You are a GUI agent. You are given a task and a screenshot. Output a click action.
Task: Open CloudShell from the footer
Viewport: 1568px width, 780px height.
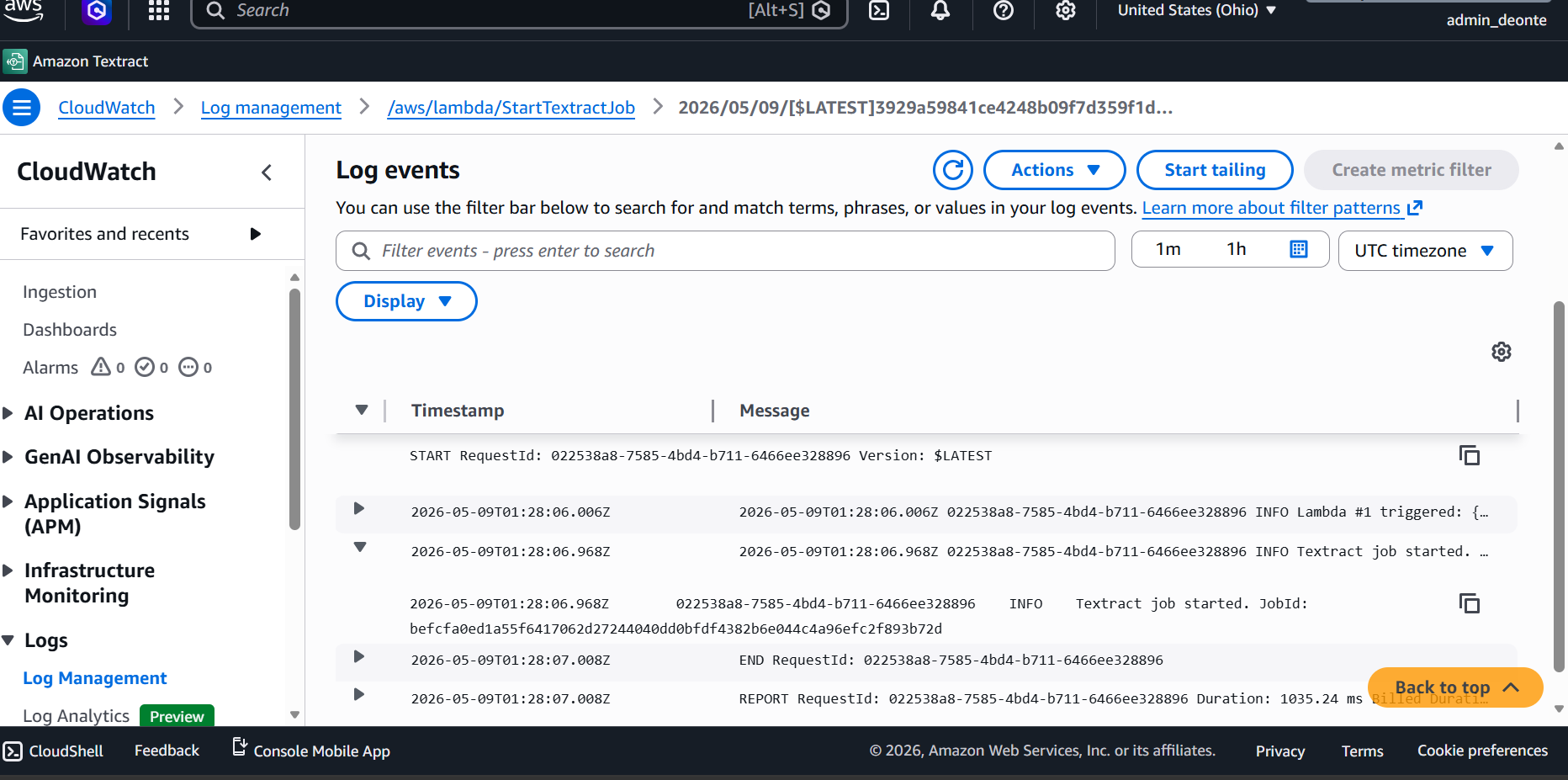[x=53, y=751]
